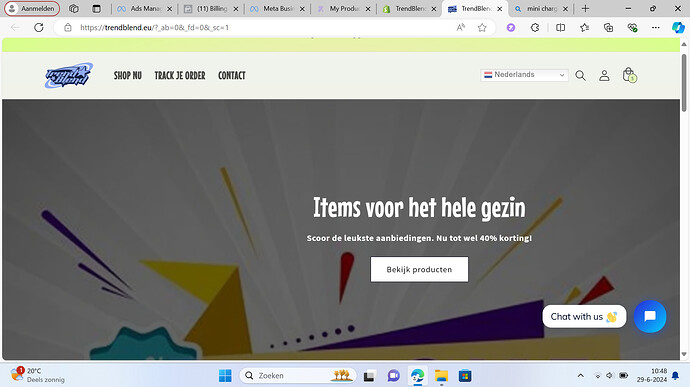Click the Zoeken taskbar search box

tap(298, 376)
